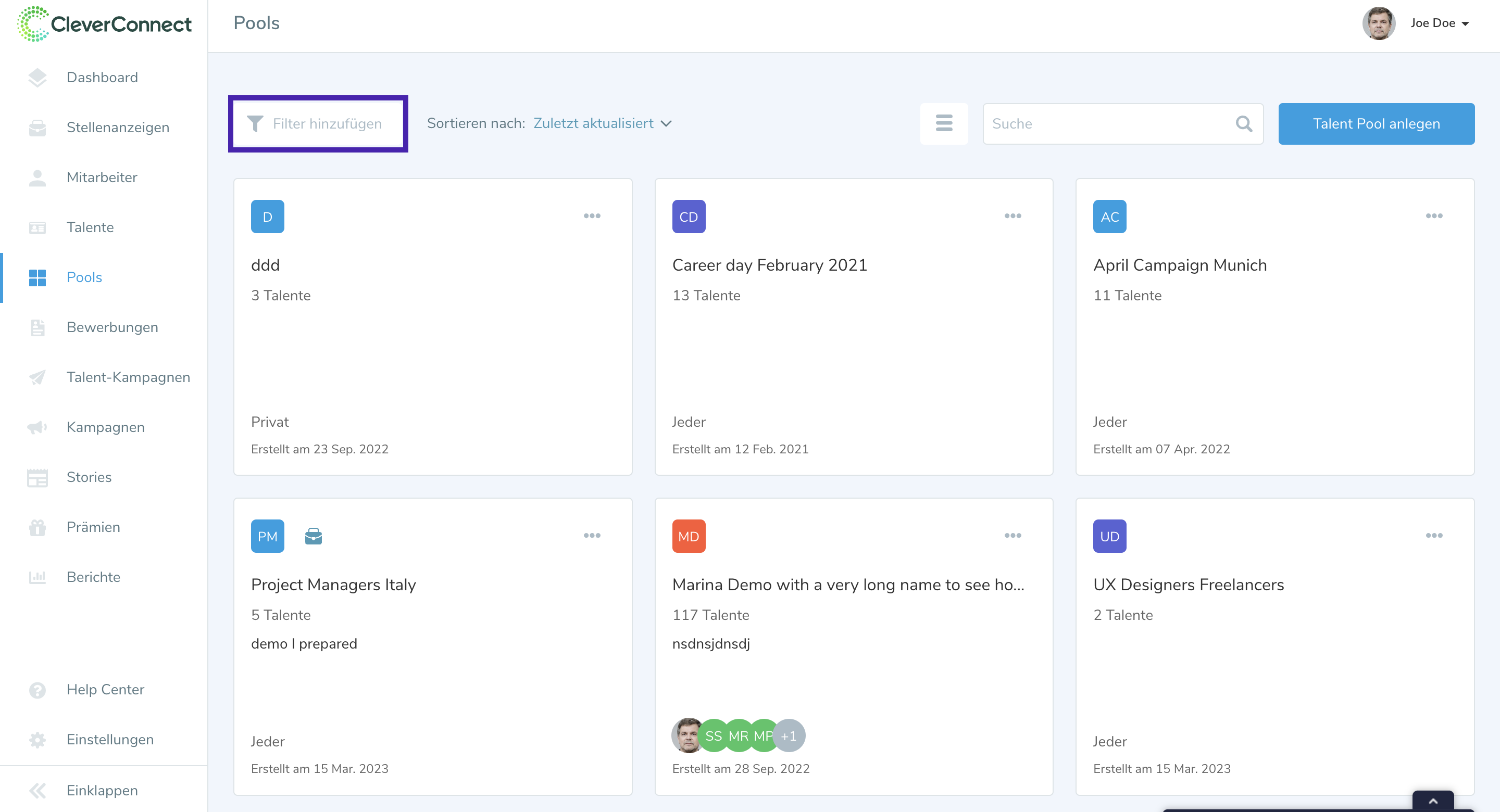Go to Stellenanzeigen in sidebar
Screen dimensions: 1500x812
click(118, 128)
